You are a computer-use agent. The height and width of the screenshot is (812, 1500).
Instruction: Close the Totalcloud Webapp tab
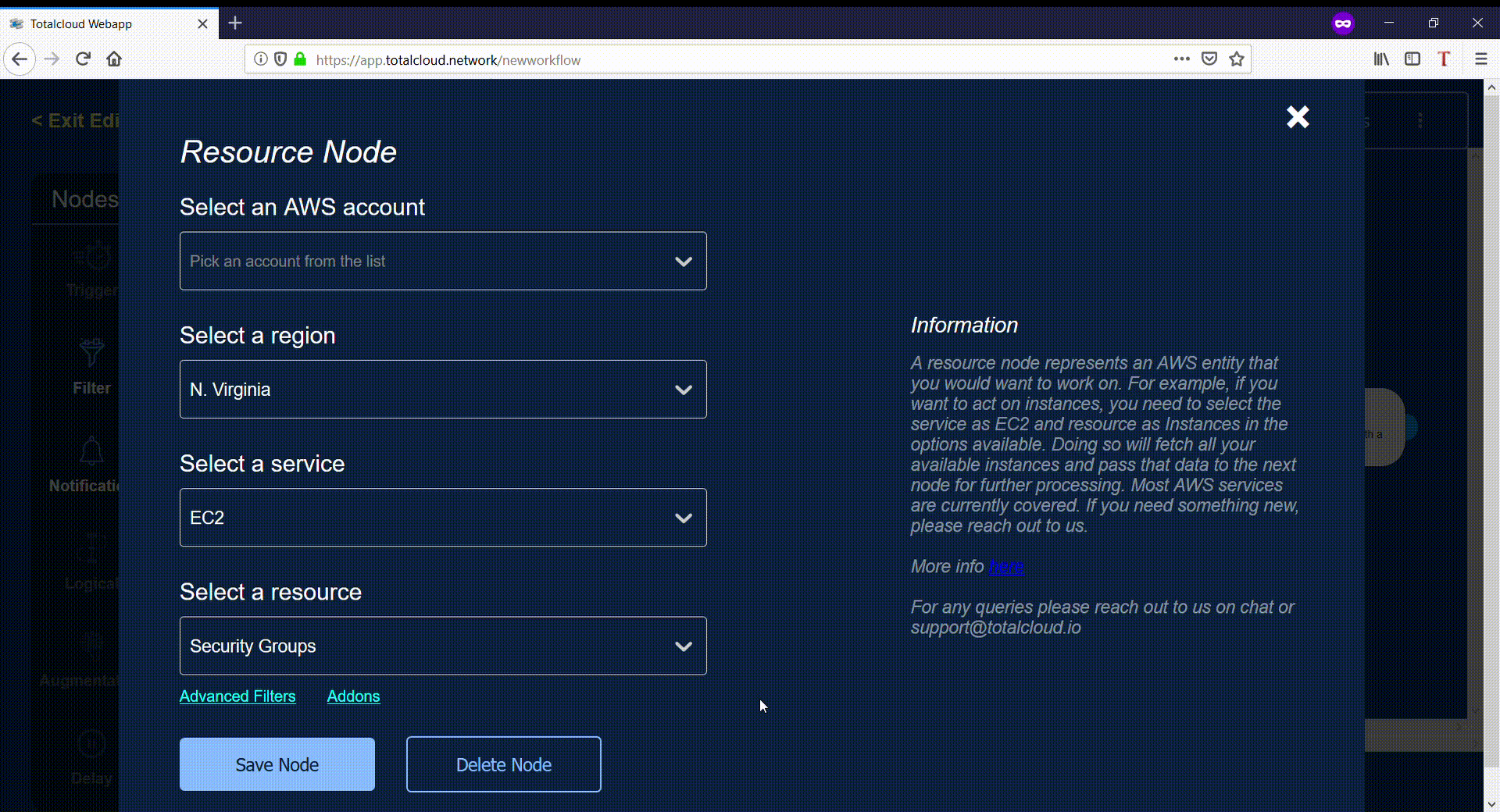[202, 24]
